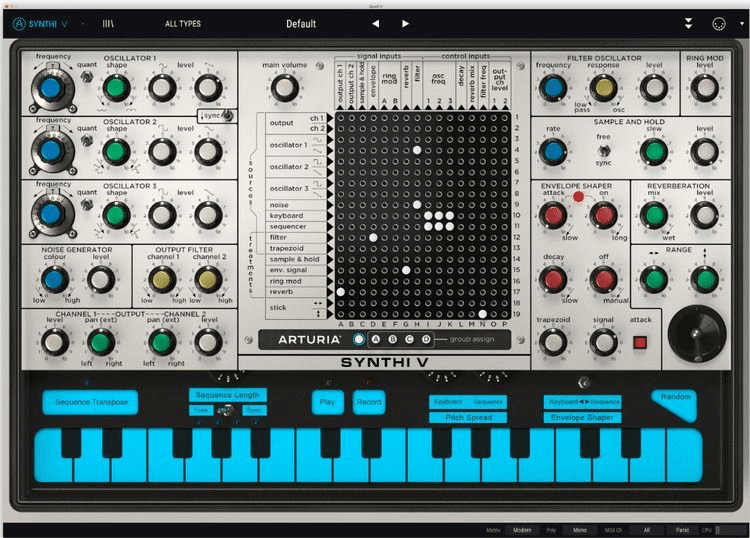
Task: Click Envelope Shaper trapezoid knob
Action: [x=553, y=342]
